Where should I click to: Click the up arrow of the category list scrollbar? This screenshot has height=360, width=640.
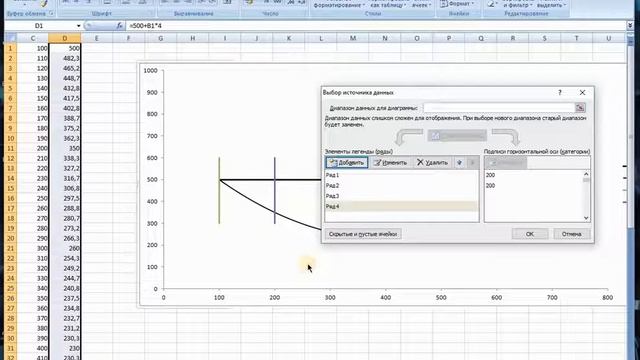pos(586,174)
